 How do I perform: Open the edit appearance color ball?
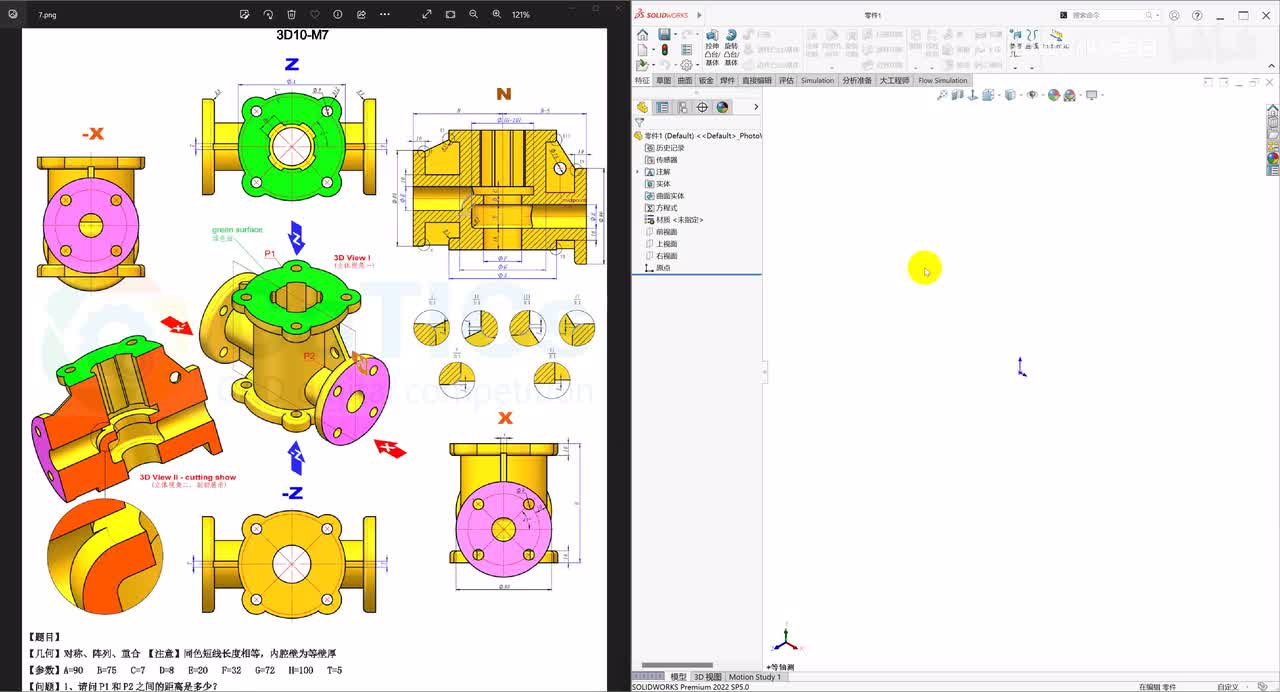(1053, 95)
